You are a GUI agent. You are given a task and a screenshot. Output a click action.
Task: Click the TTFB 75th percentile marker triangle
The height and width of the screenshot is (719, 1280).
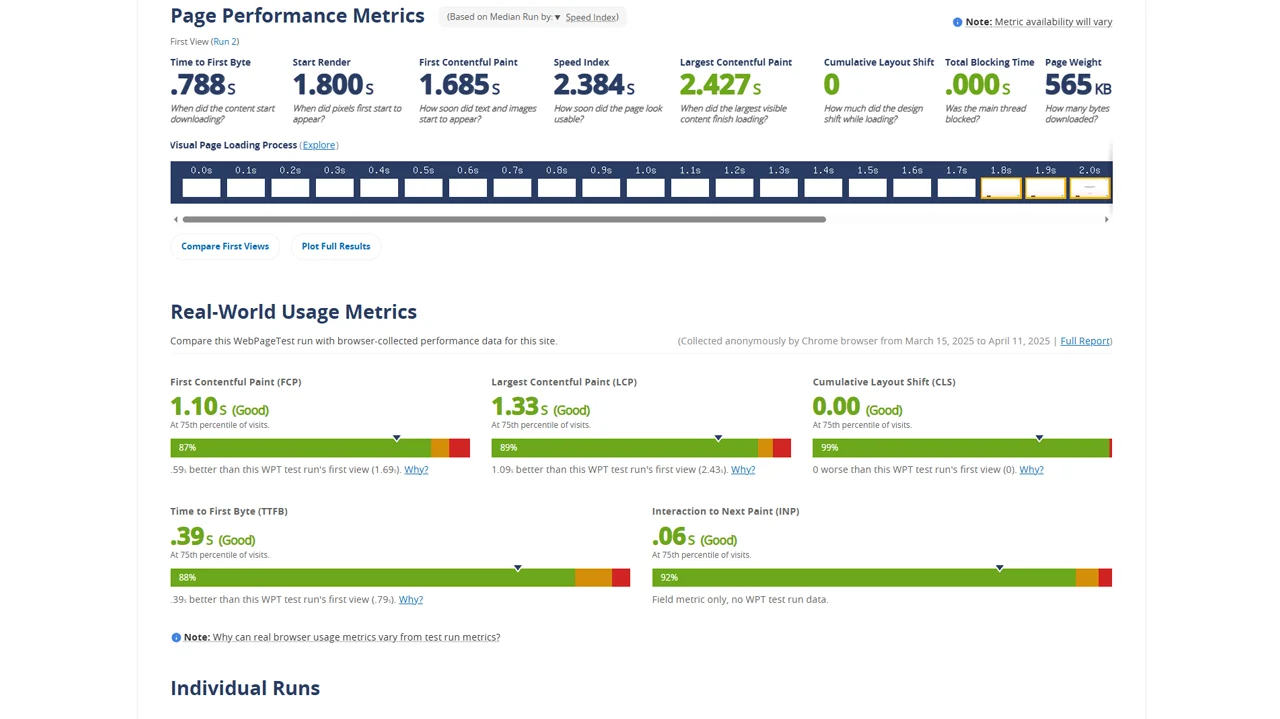(x=518, y=568)
